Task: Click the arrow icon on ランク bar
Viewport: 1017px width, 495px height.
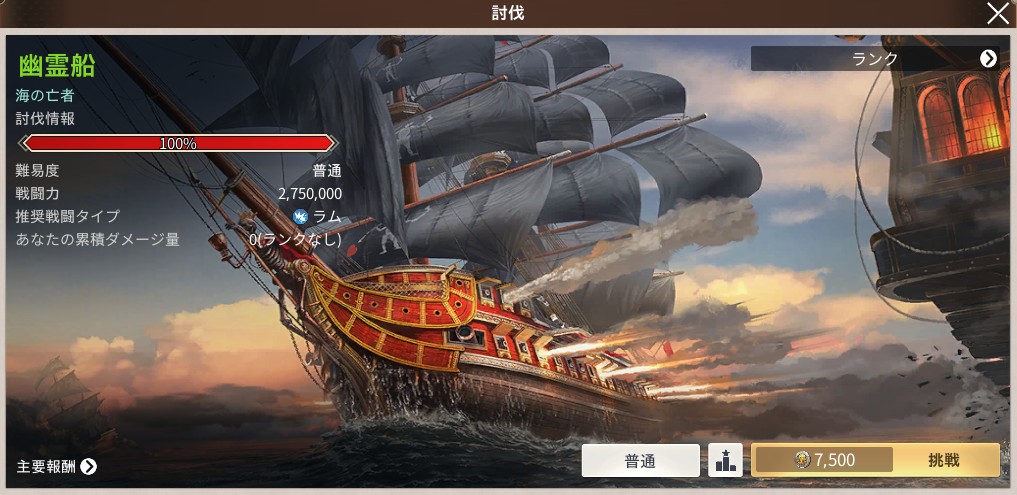Action: point(988,58)
